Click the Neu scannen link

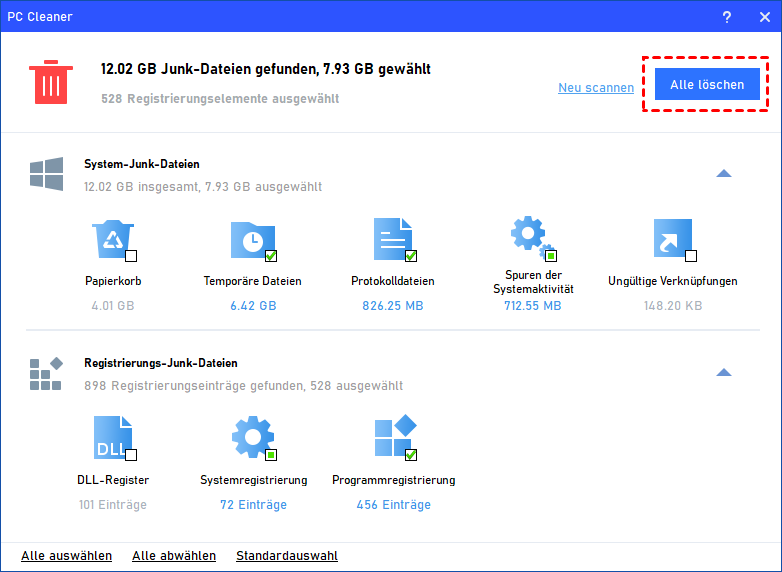(x=595, y=88)
